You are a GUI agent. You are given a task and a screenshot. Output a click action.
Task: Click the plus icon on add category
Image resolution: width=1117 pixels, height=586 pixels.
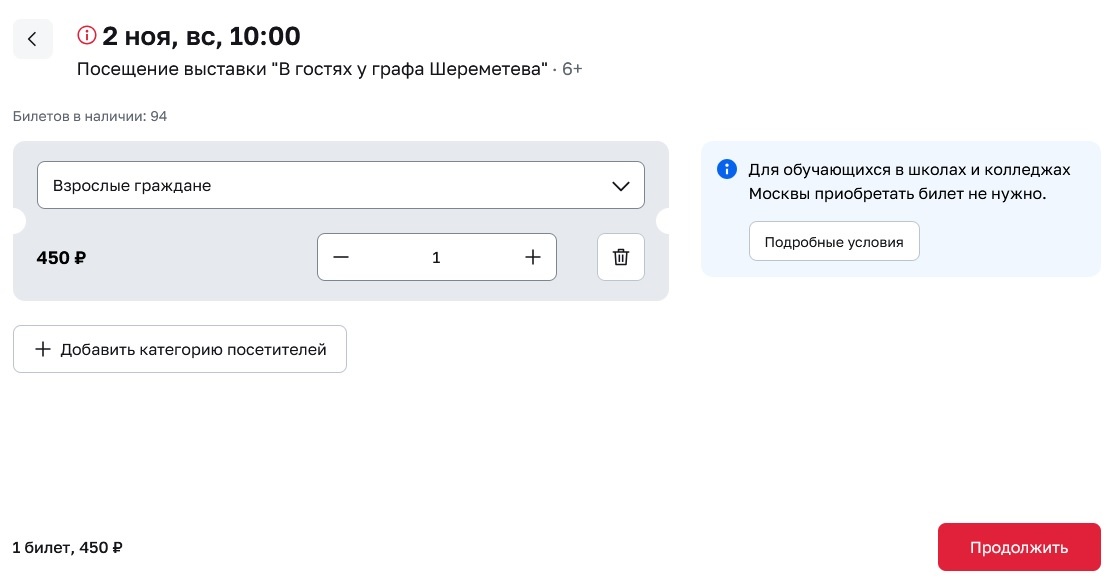pyautogui.click(x=43, y=349)
